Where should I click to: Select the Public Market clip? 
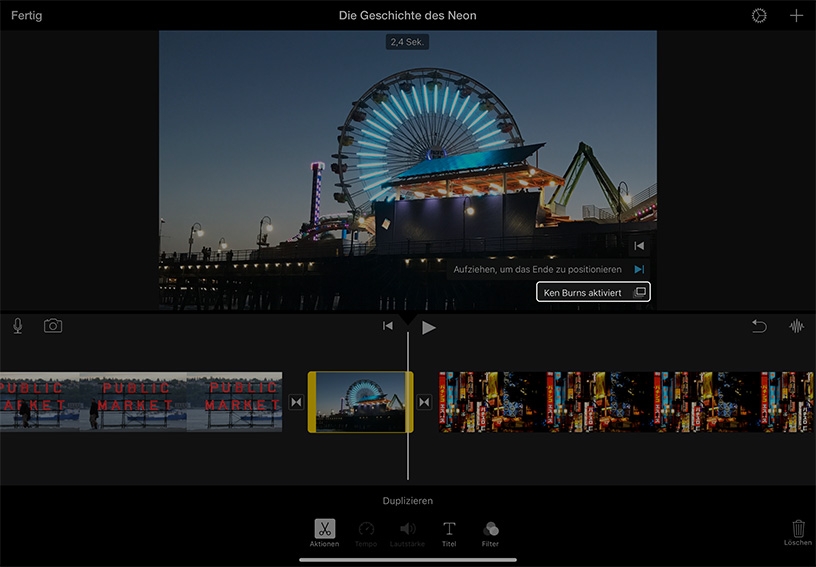point(141,402)
